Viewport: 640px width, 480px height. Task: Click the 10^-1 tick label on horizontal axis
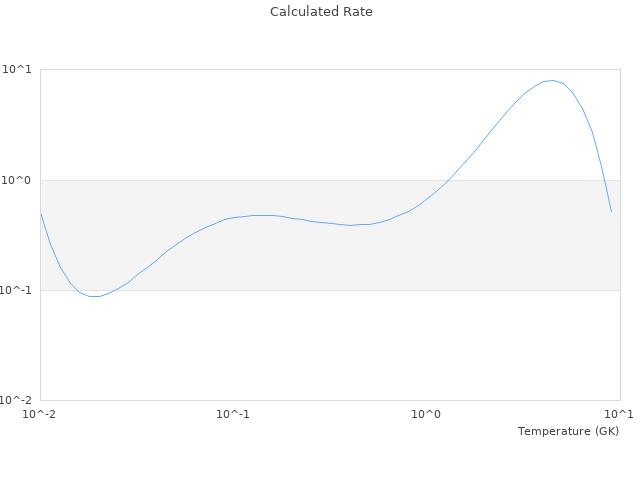(233, 414)
